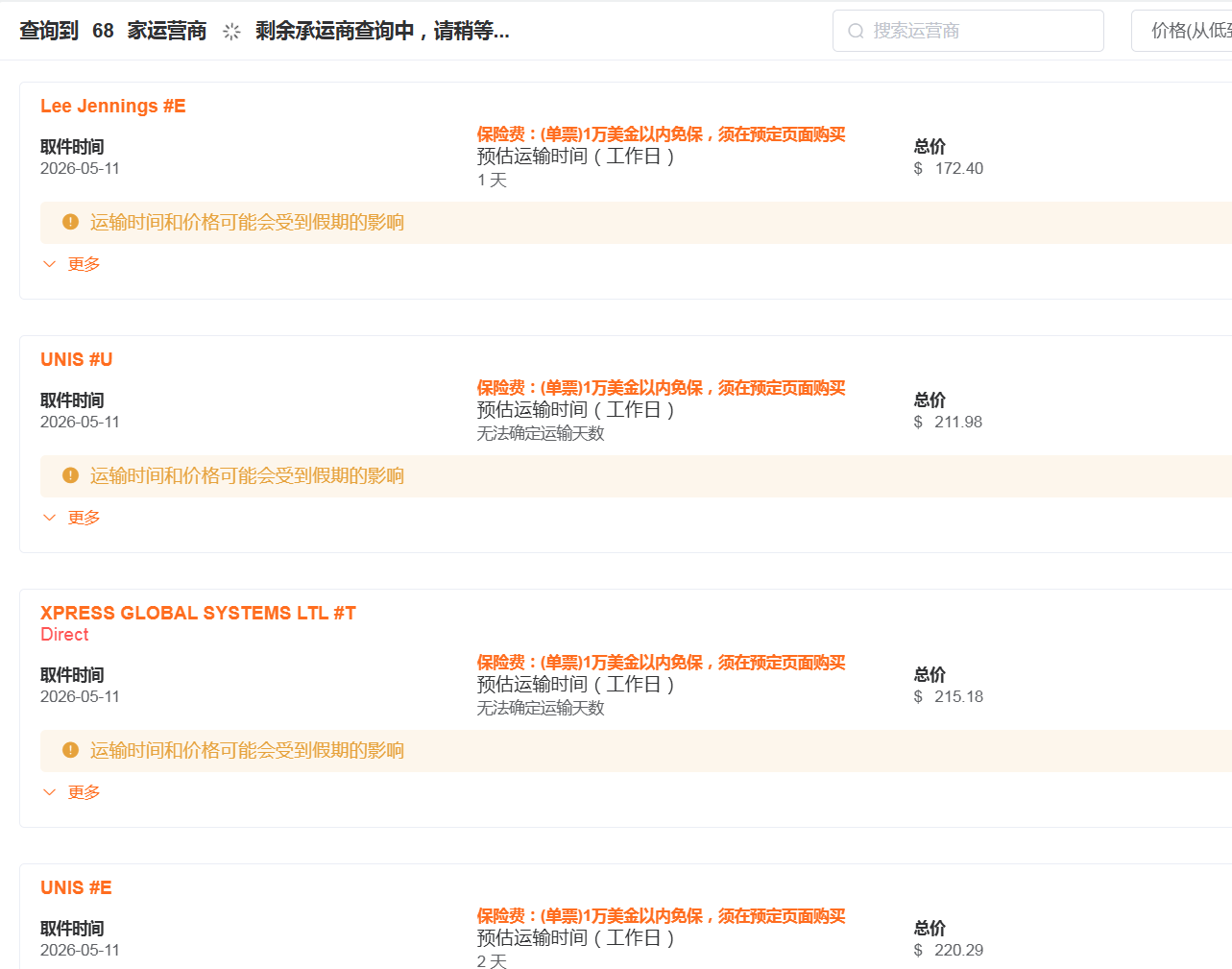Click the 保险费 notice in UNIS #U card
Viewport: 1232px width, 969px height.
661,388
